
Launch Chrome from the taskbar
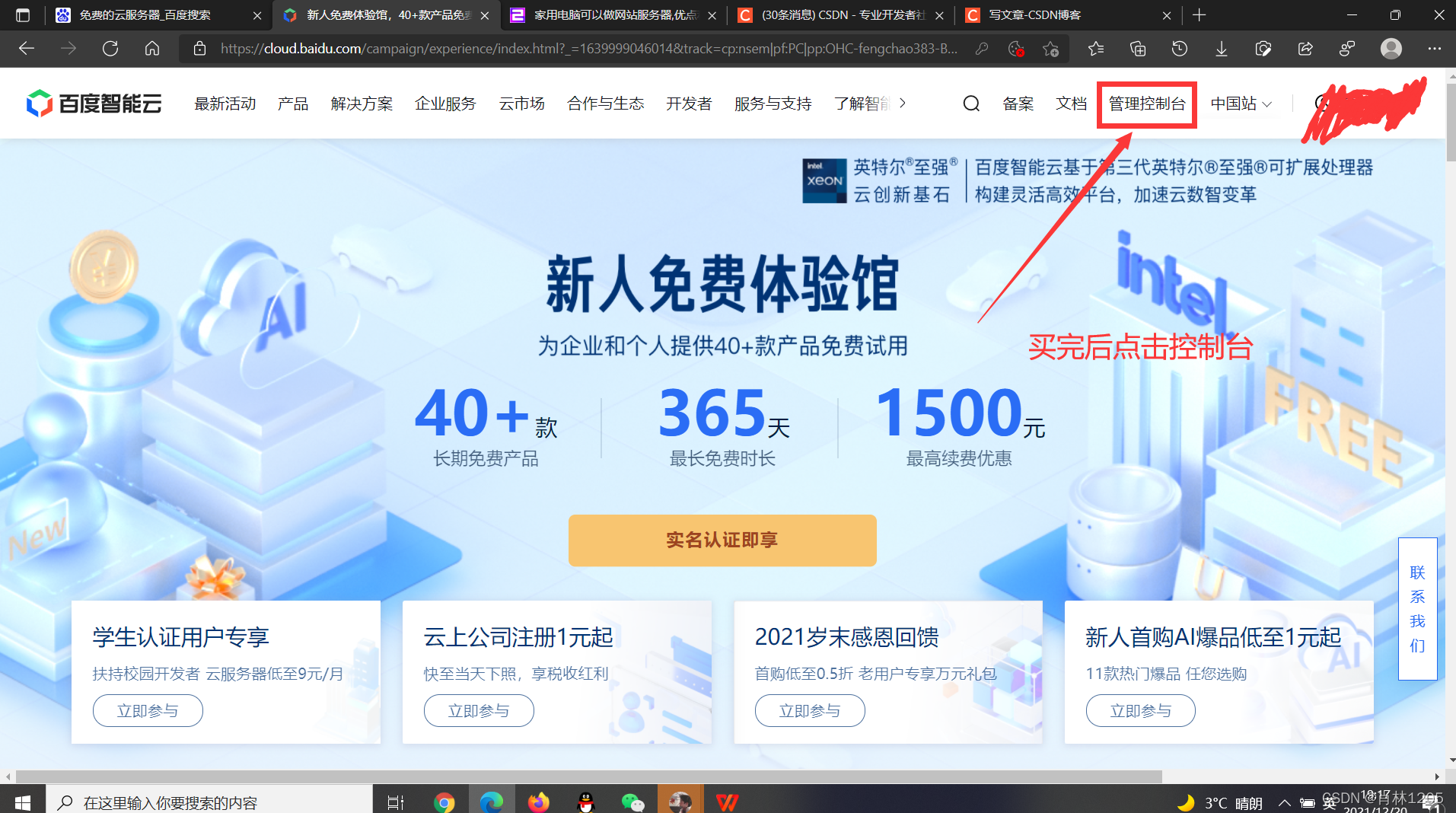[x=444, y=802]
